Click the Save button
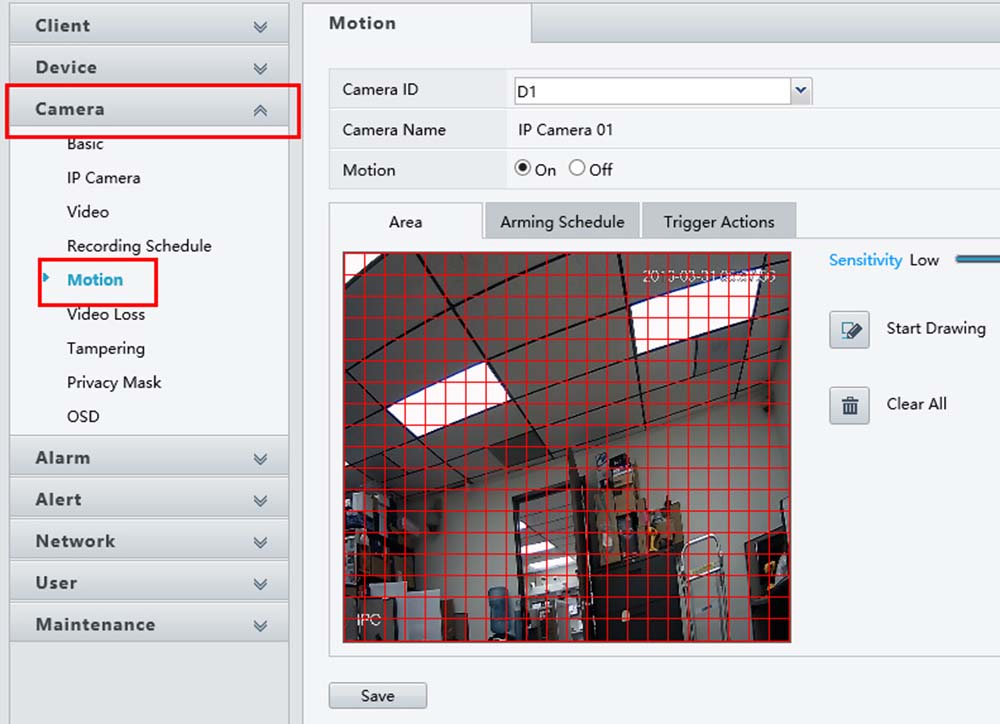This screenshot has width=1000, height=724. 377,695
